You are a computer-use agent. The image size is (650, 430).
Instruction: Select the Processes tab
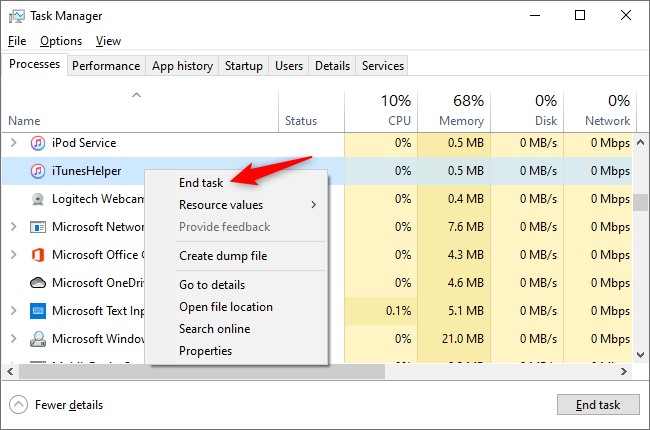click(x=34, y=64)
